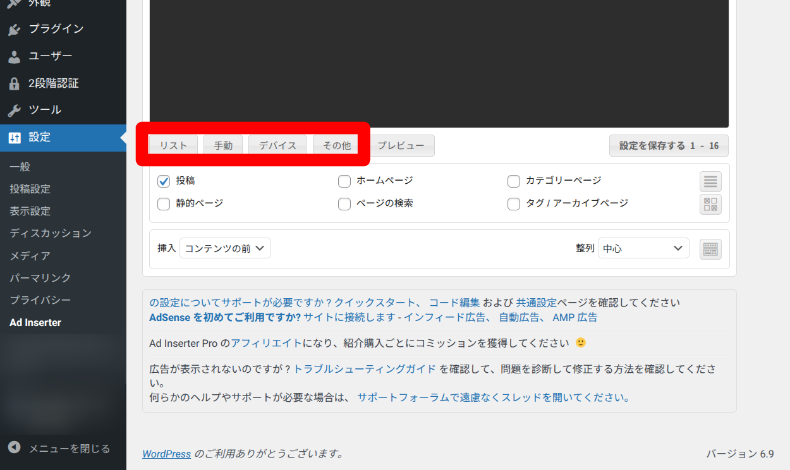Viewport: 790px width, 470px height.
Task: Select the その他 button
Action: point(336,146)
